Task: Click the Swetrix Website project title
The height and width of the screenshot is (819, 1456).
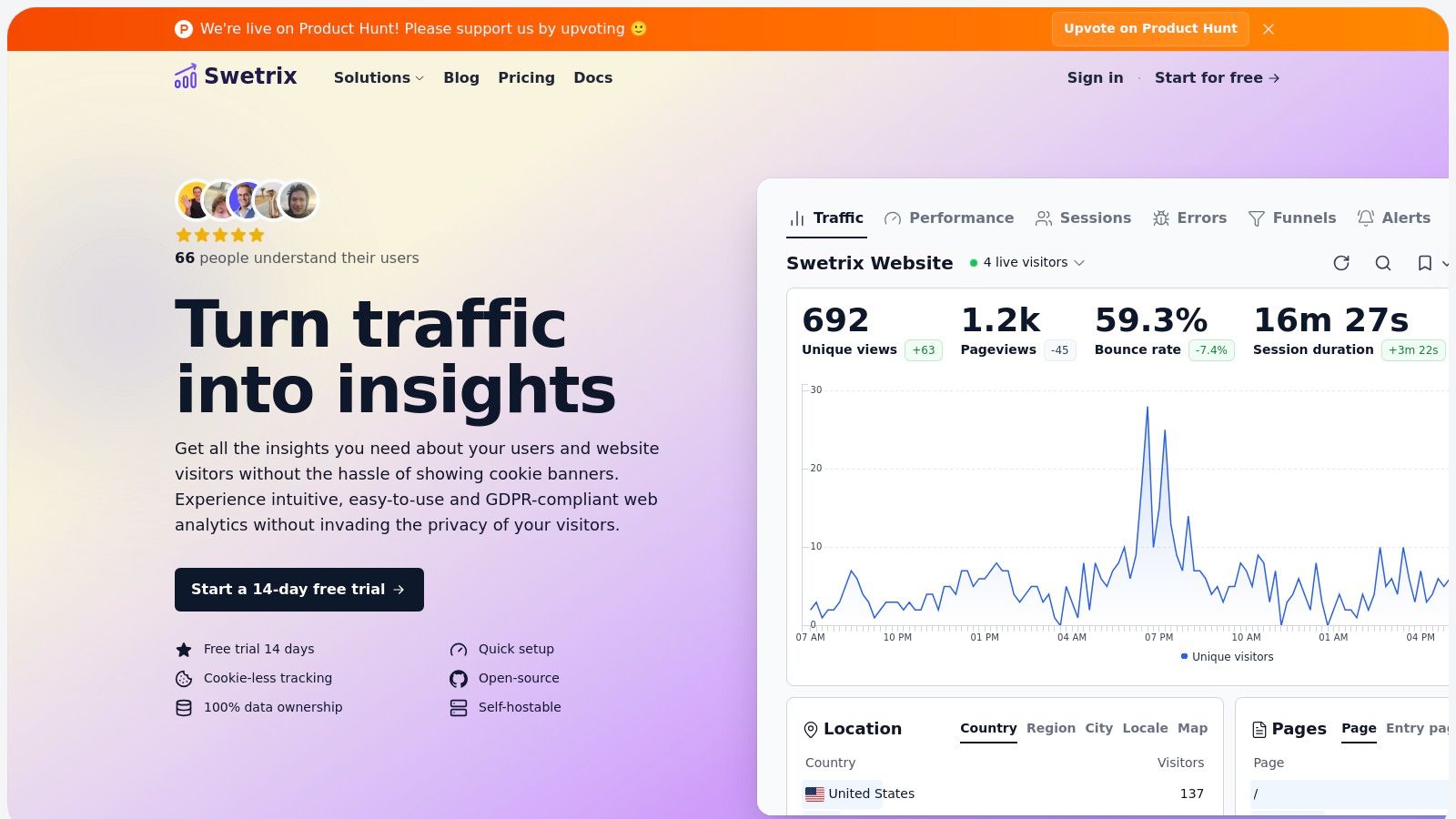Action: click(870, 263)
